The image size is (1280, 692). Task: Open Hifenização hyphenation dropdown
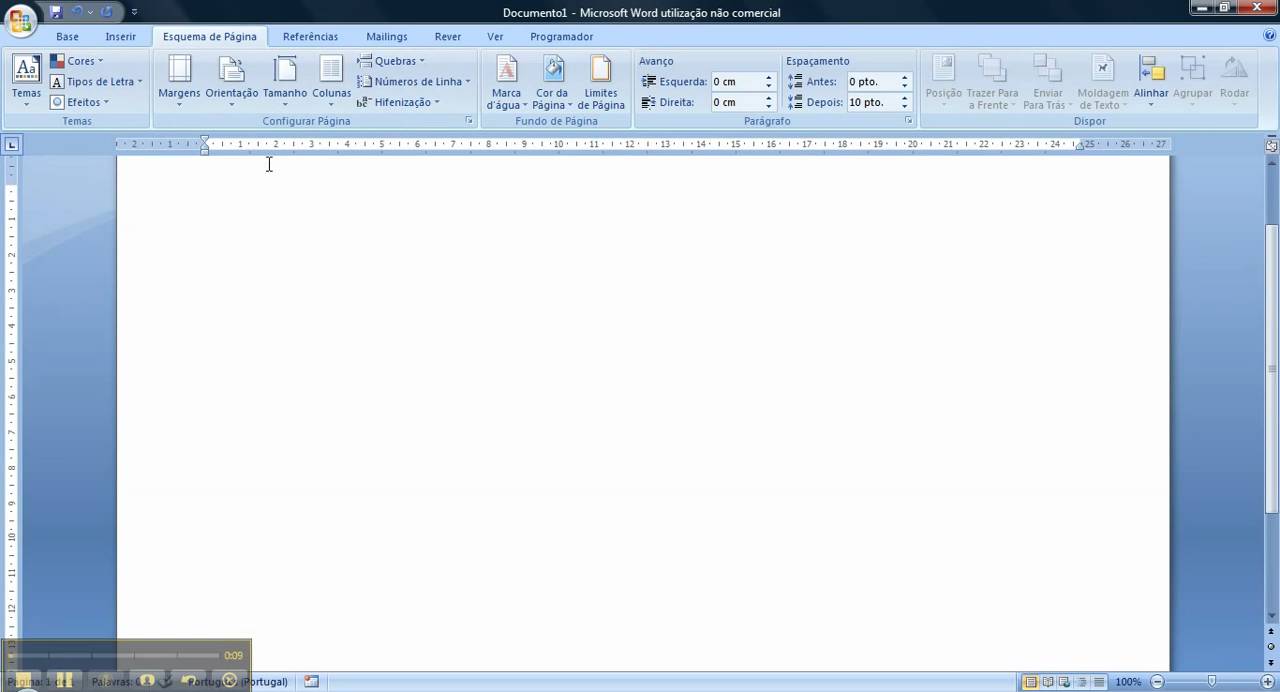point(398,102)
